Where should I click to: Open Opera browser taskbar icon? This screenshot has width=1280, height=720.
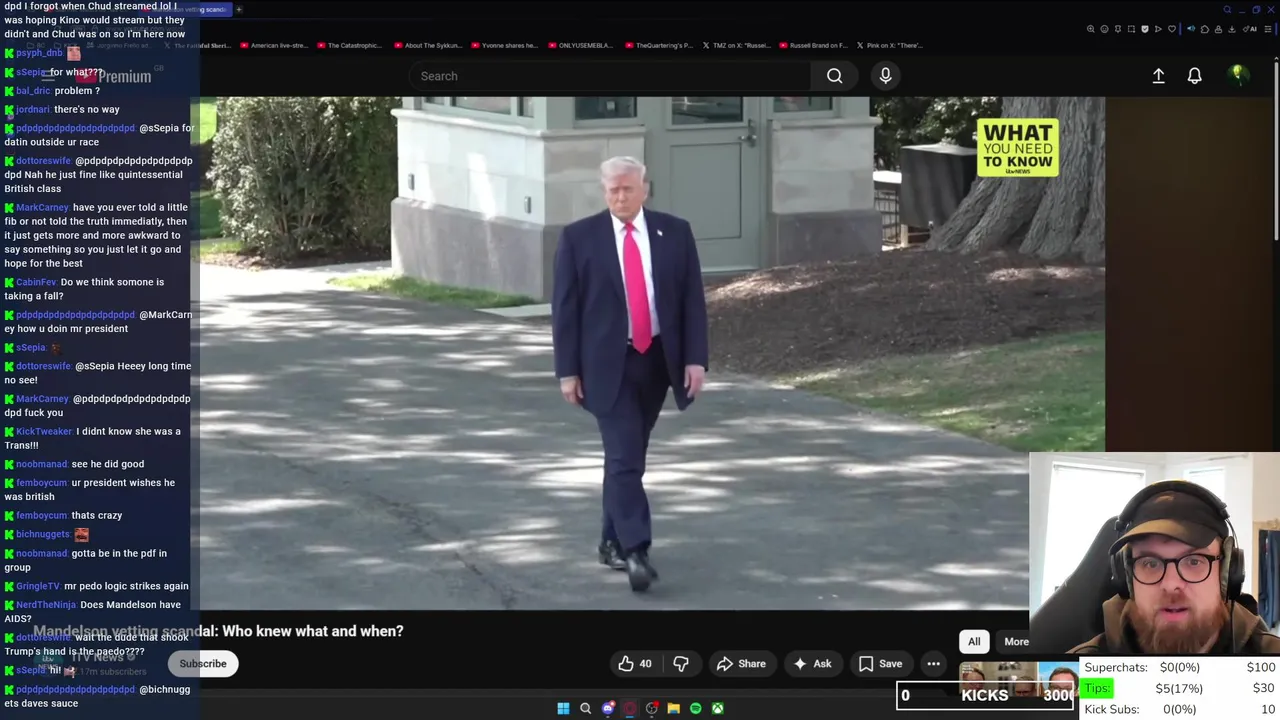[629, 708]
